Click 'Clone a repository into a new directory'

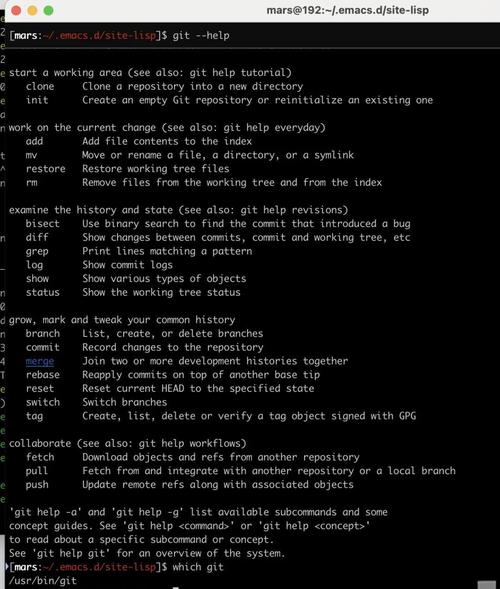pos(193,86)
